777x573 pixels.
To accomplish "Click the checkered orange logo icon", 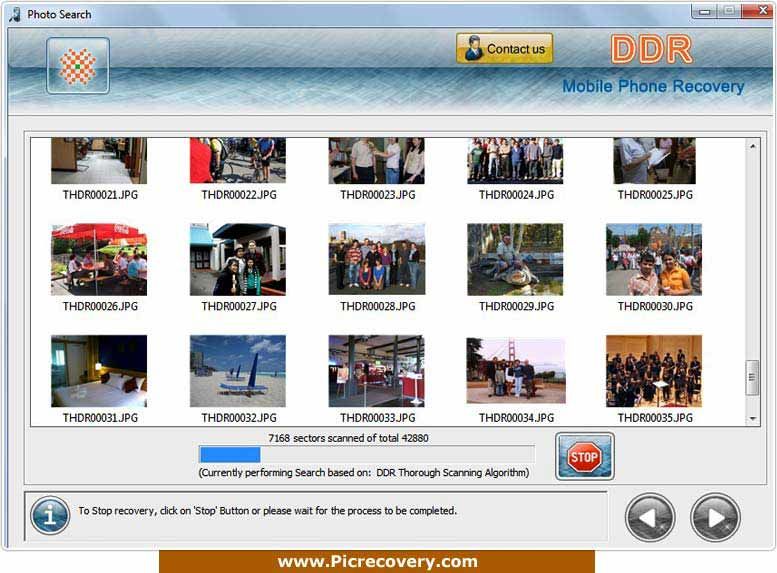I will [78, 65].
